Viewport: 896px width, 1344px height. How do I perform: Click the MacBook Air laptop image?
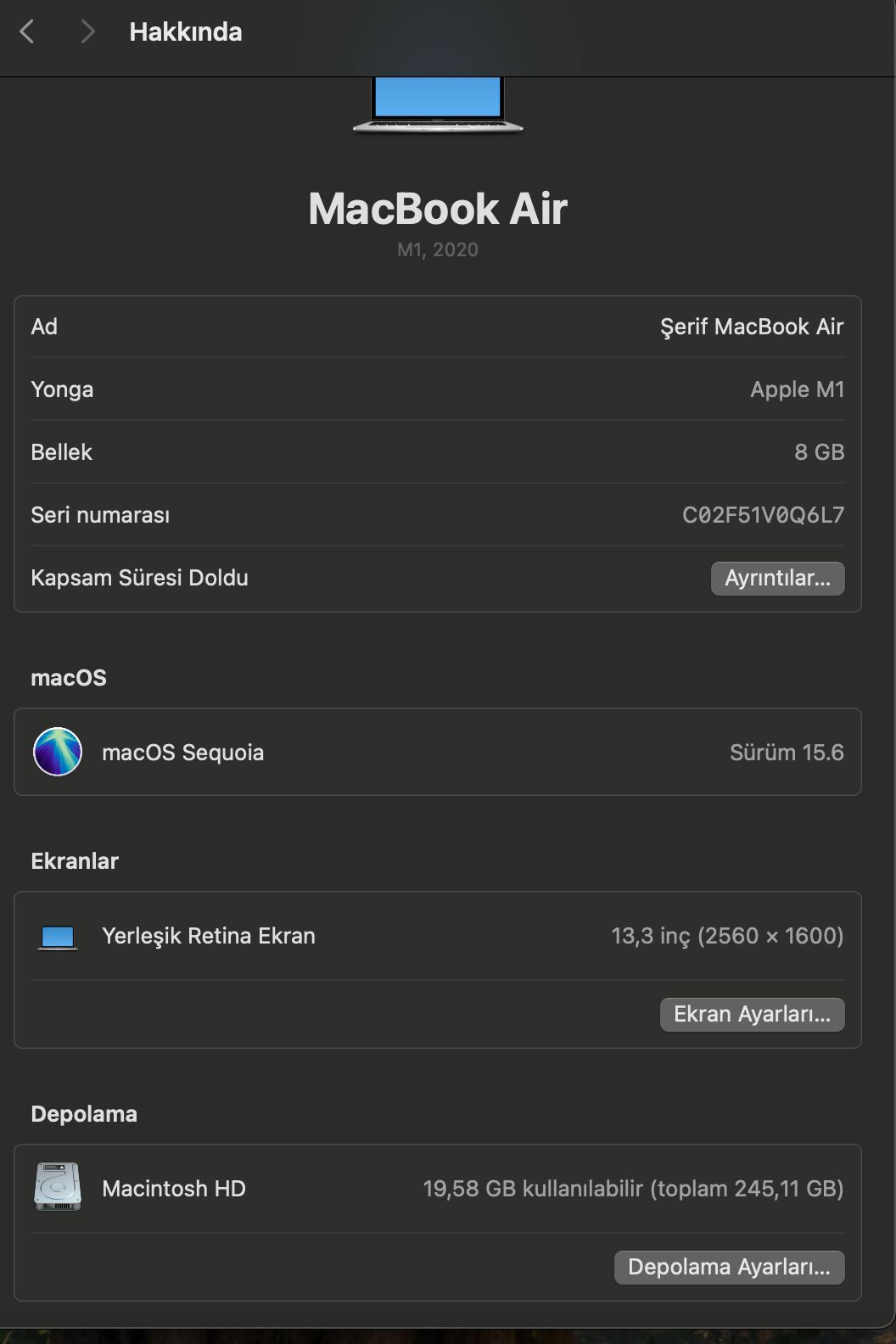438,105
